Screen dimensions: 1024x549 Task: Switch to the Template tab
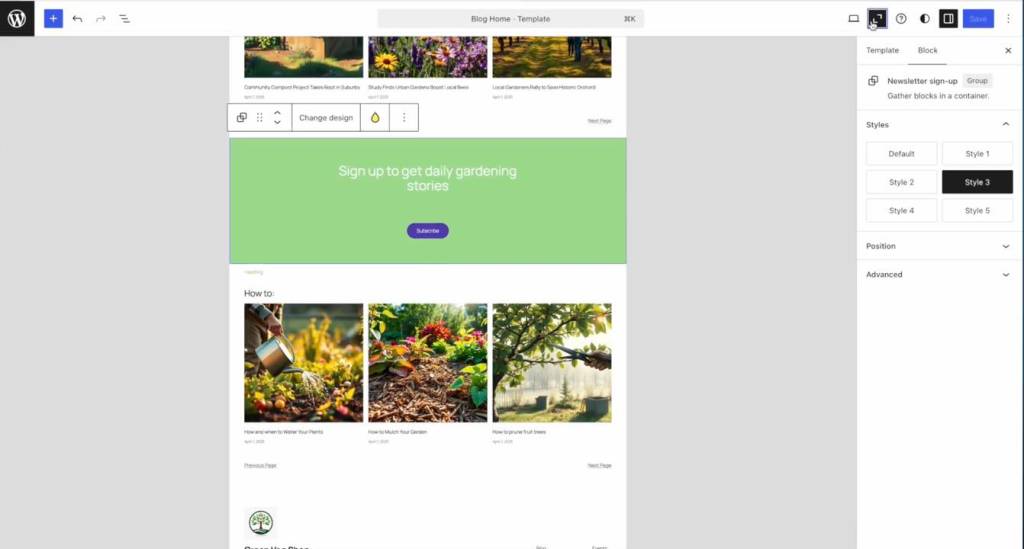tap(882, 50)
